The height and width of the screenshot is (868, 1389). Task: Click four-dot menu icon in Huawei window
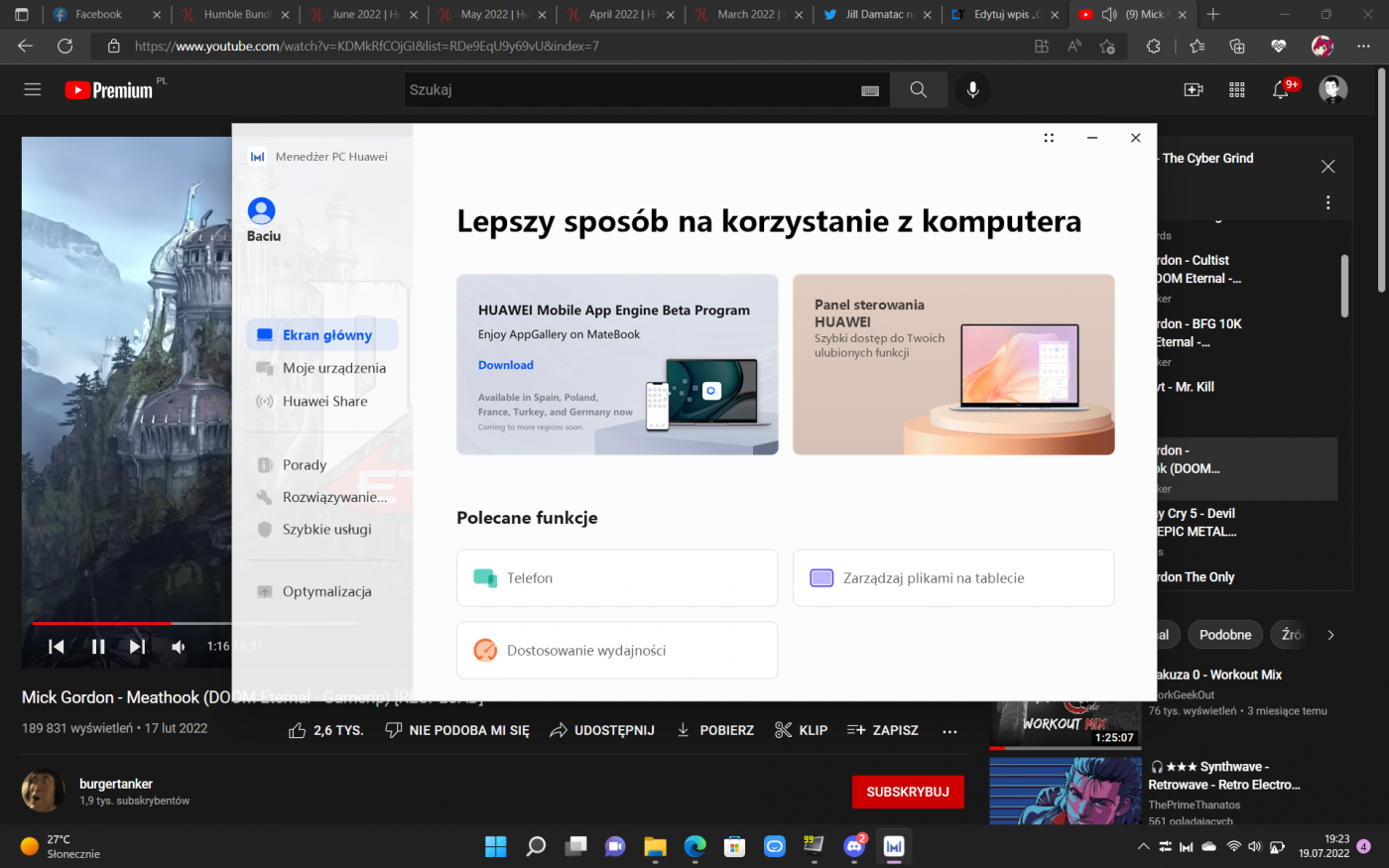pos(1049,138)
